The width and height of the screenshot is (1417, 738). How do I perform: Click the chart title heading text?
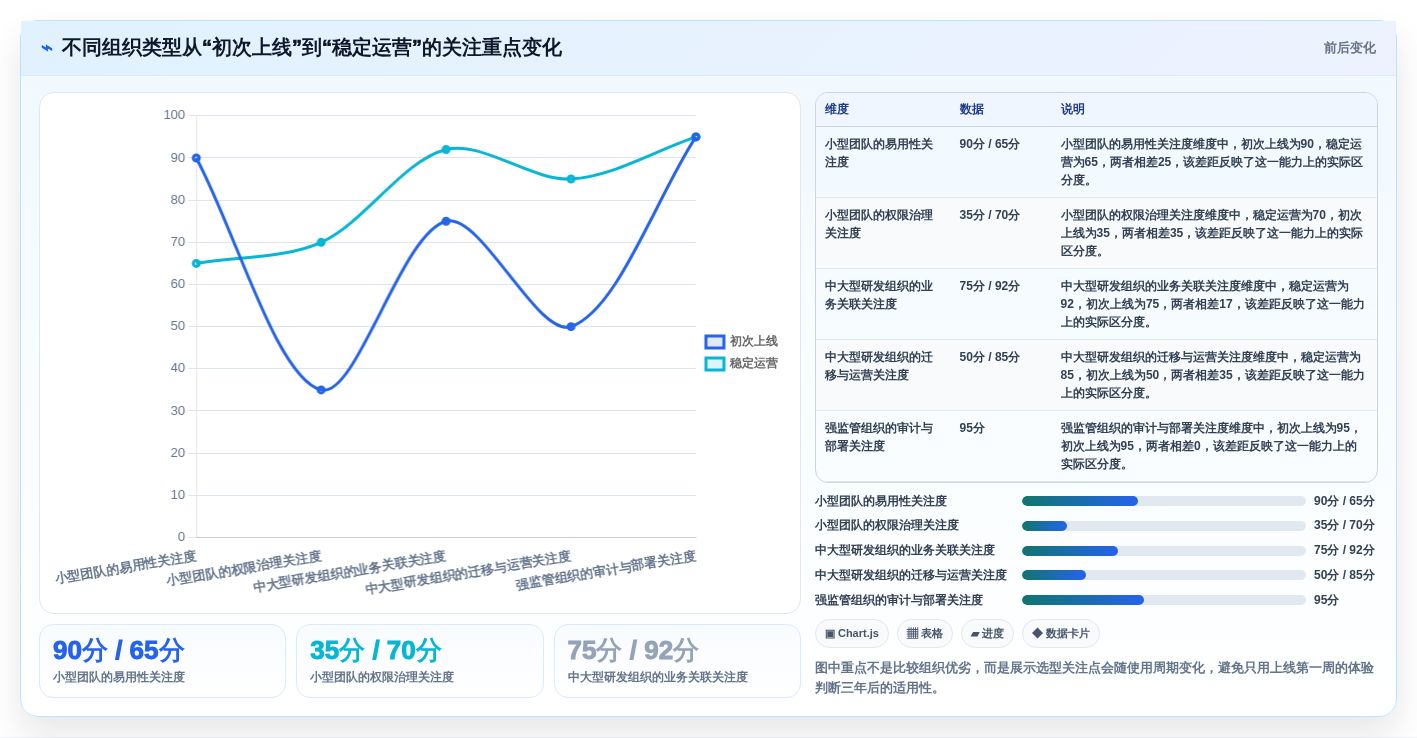tap(311, 48)
